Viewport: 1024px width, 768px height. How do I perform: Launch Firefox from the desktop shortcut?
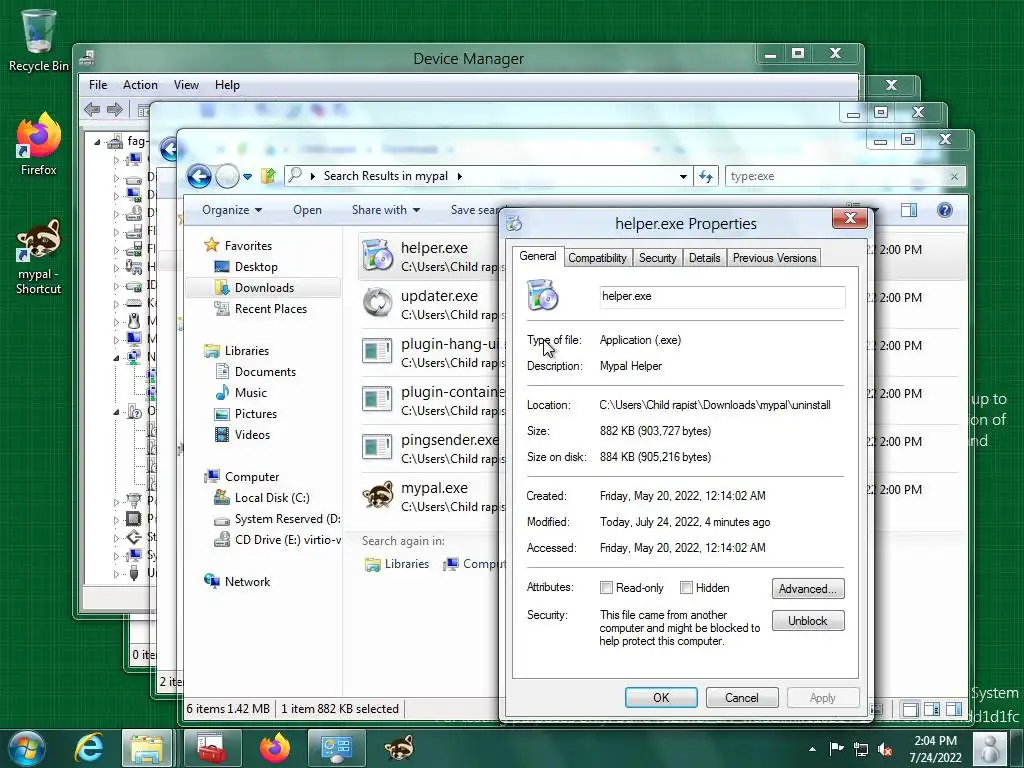(39, 144)
